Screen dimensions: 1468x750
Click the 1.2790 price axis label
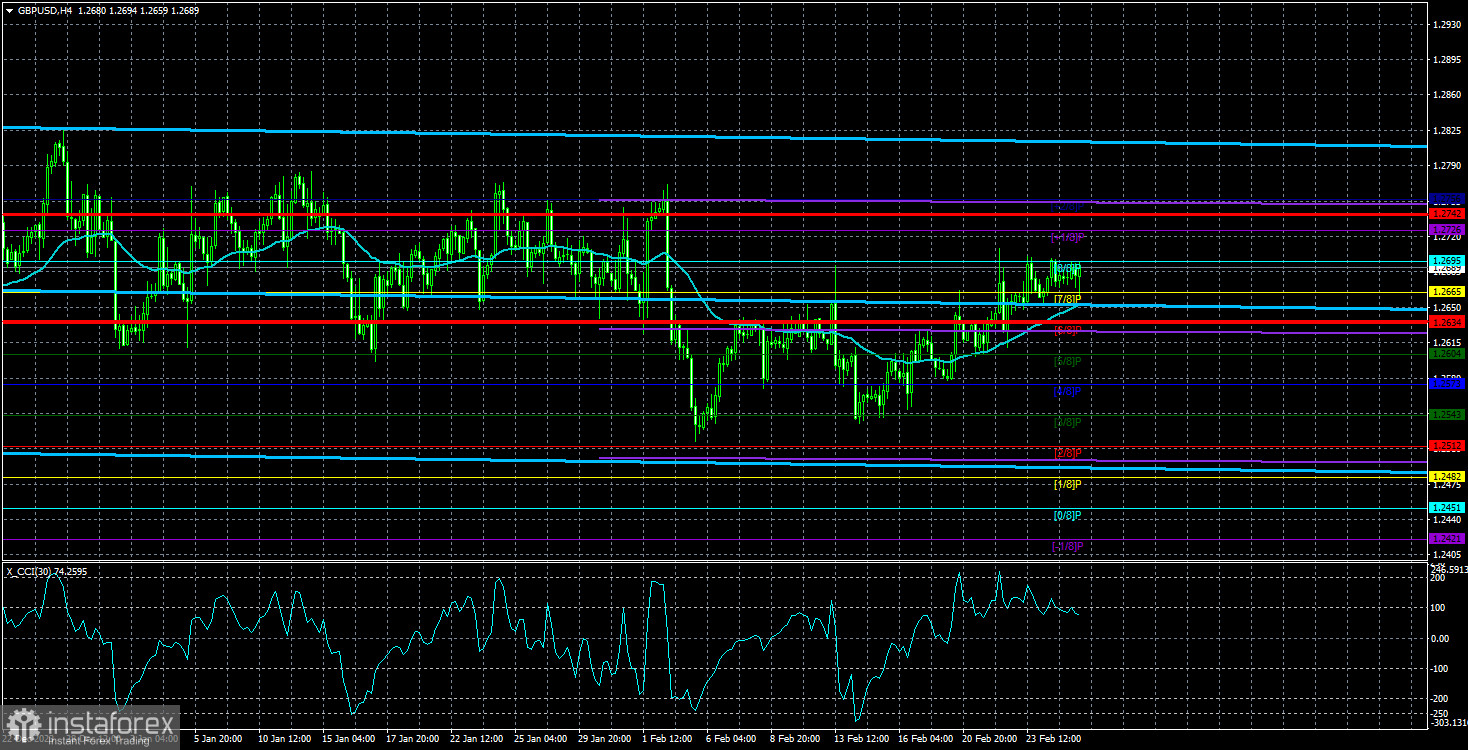tap(1446, 166)
